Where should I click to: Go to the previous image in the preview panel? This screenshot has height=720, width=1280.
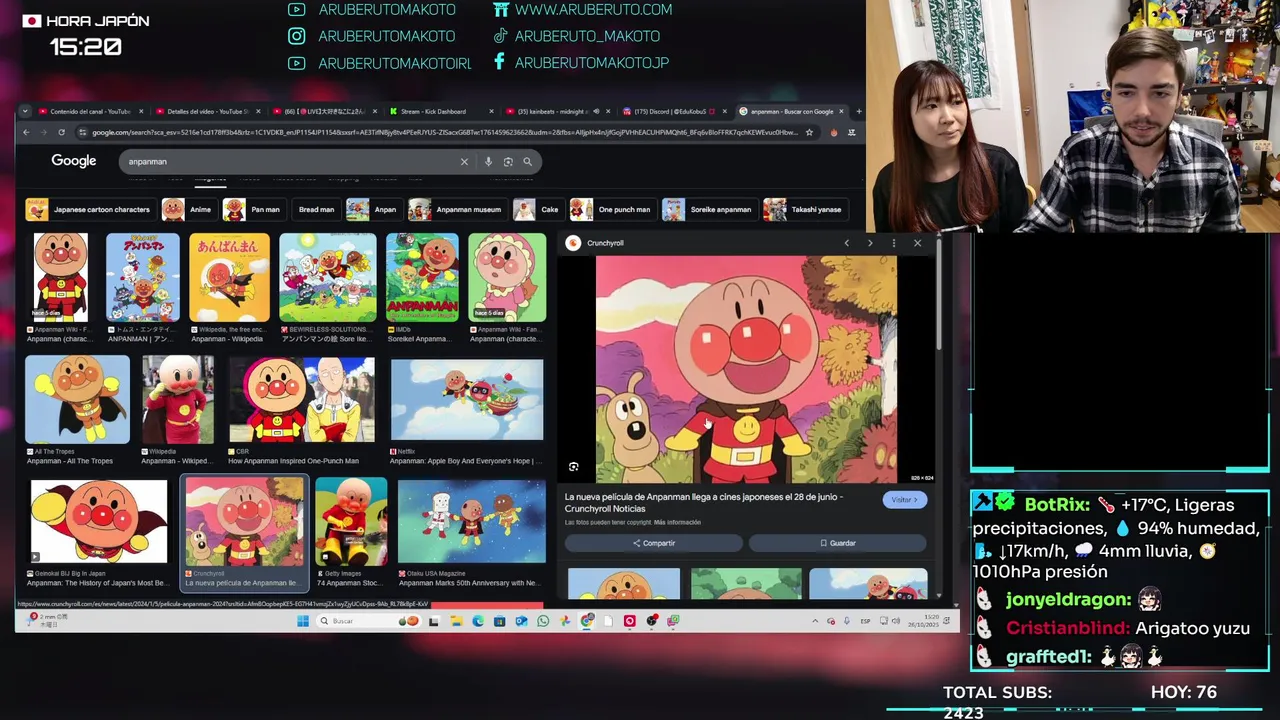point(846,243)
